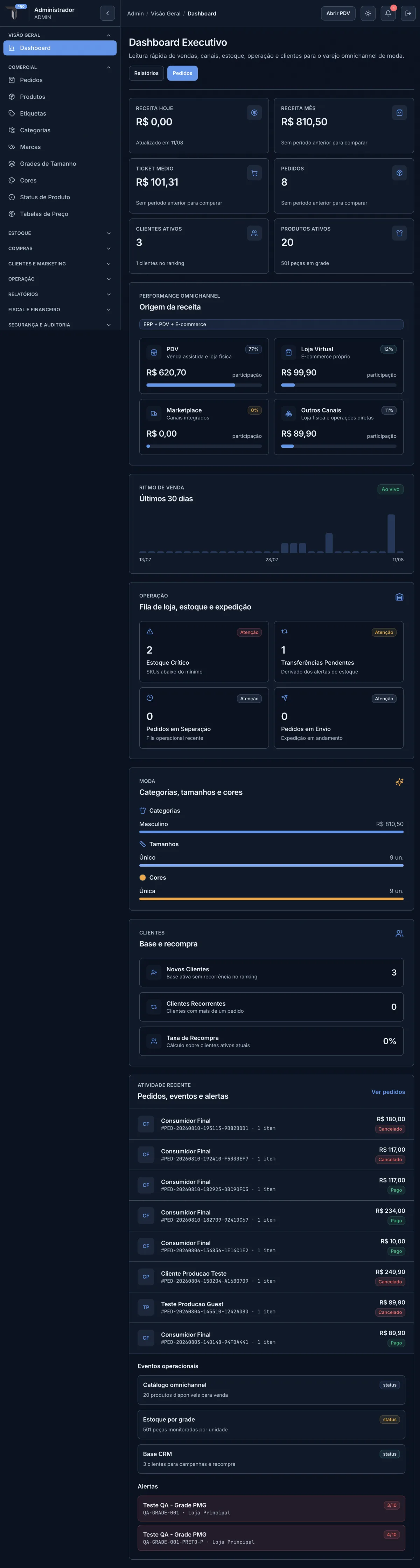Click the Tabelas de Preço sidebar icon
This screenshot has height=1568, width=420.
pyautogui.click(x=12, y=214)
